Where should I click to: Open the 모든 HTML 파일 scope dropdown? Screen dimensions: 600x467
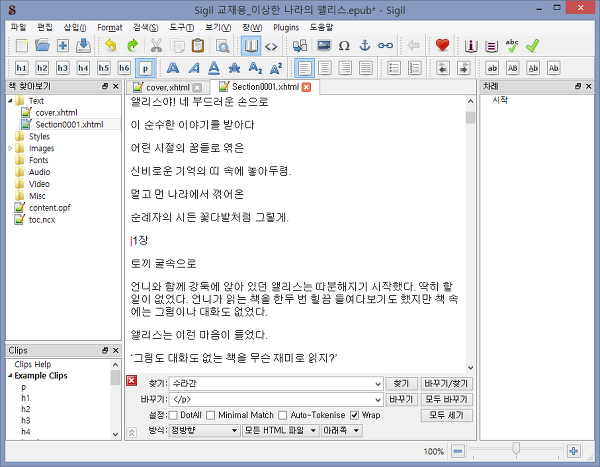pyautogui.click(x=281, y=430)
